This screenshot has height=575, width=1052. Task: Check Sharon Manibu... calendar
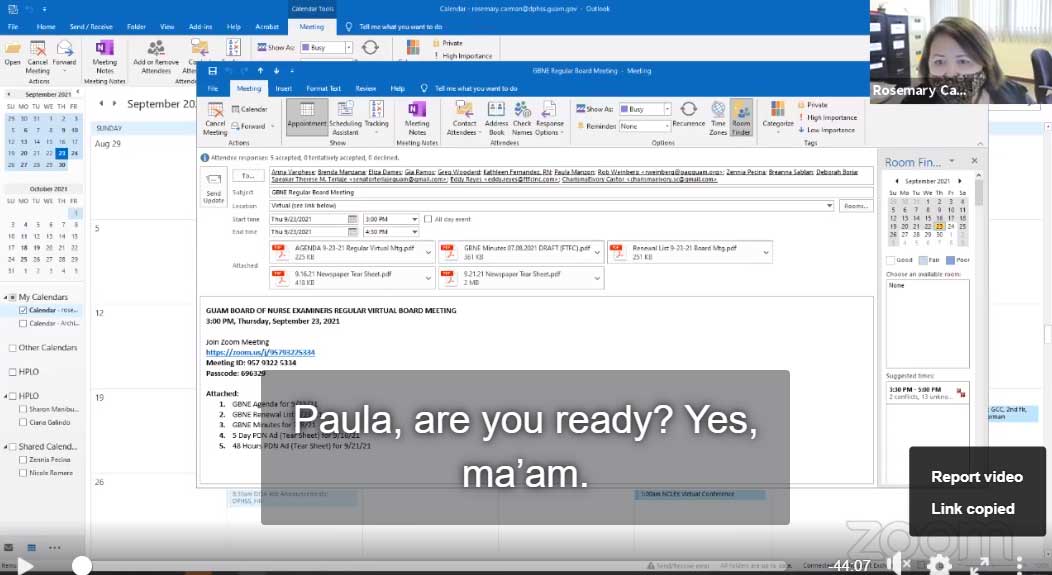(x=23, y=409)
